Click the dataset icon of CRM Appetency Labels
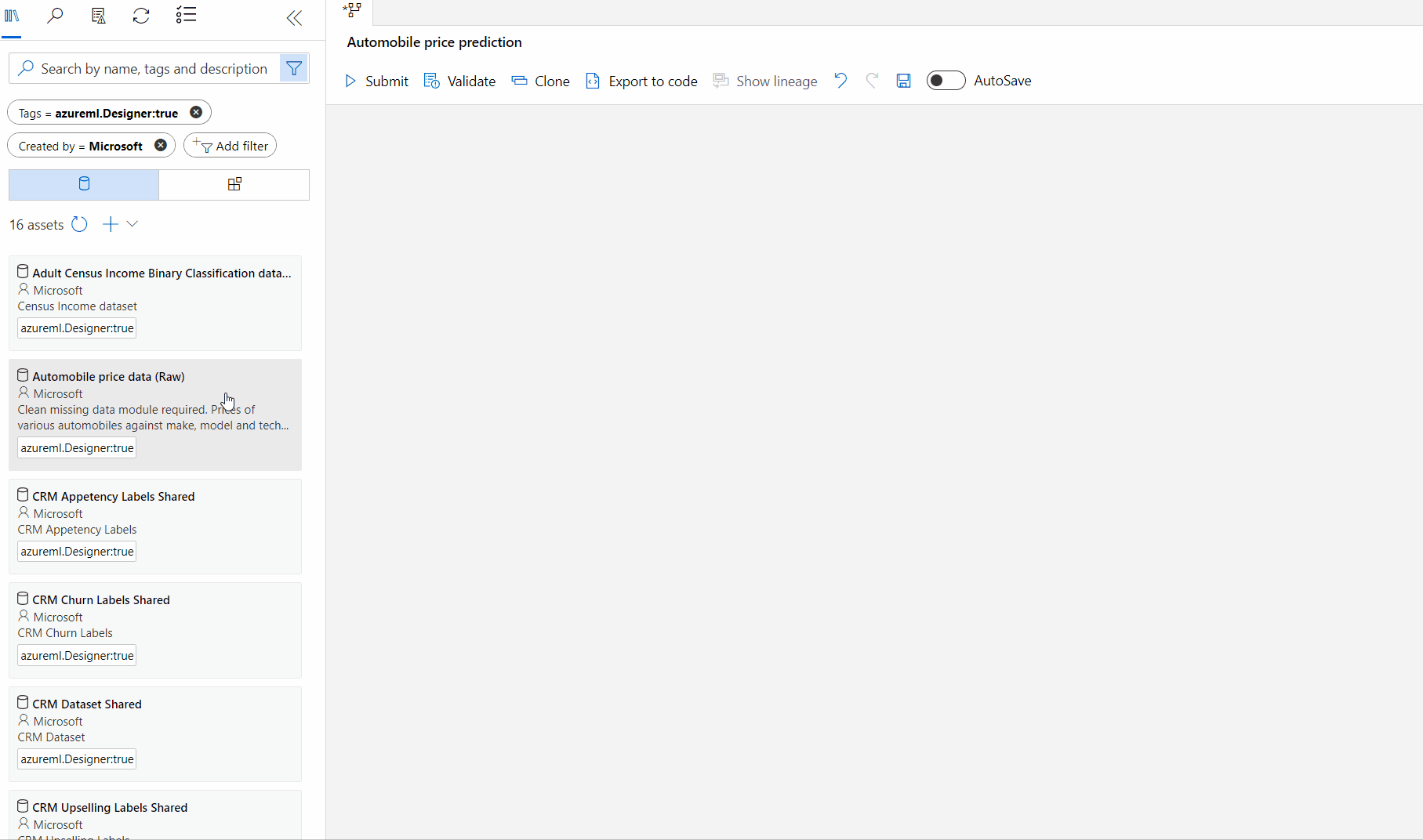Screen dimensions: 1423x840 click(x=23, y=495)
